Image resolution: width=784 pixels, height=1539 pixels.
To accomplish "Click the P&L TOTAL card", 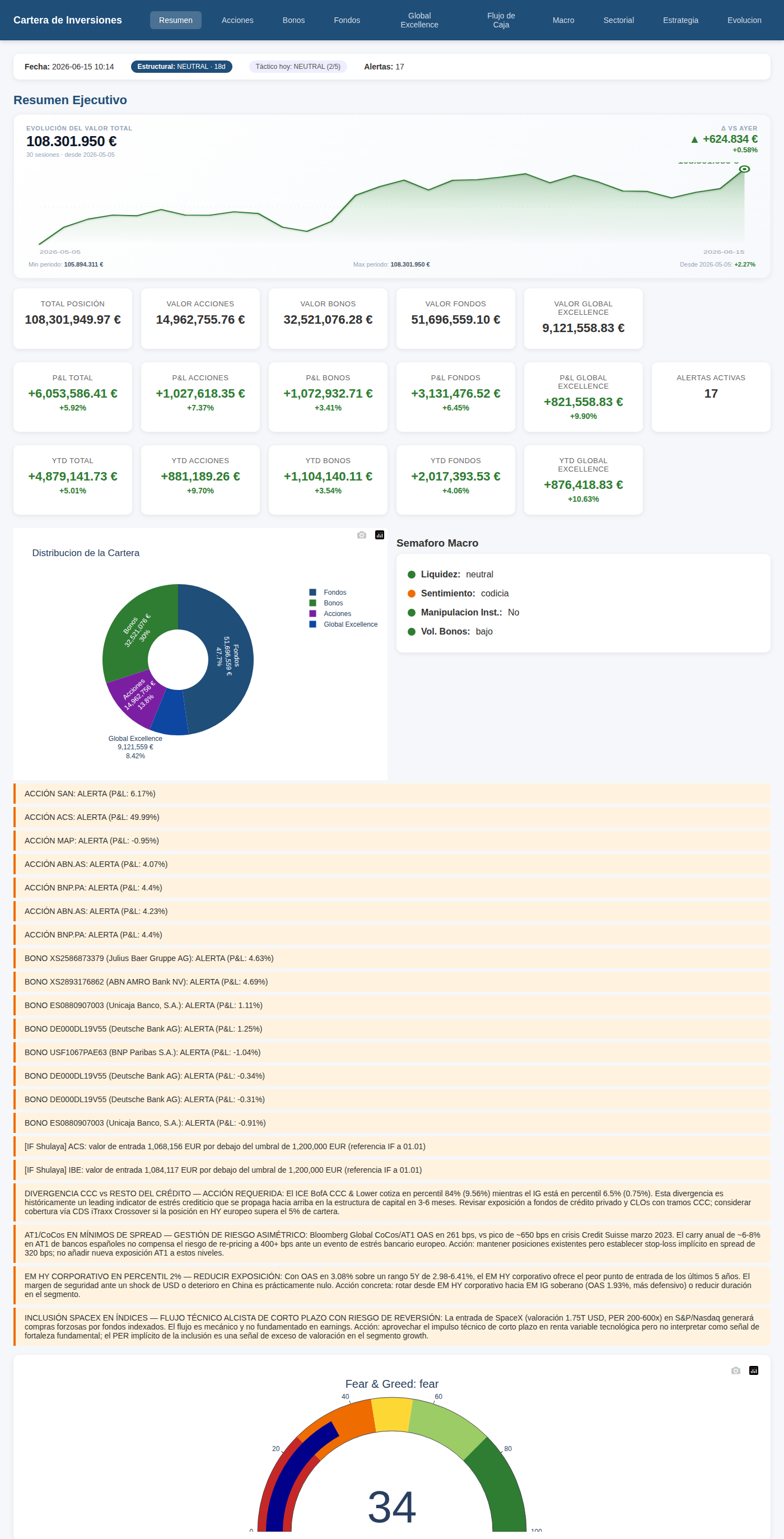I will pyautogui.click(x=72, y=397).
